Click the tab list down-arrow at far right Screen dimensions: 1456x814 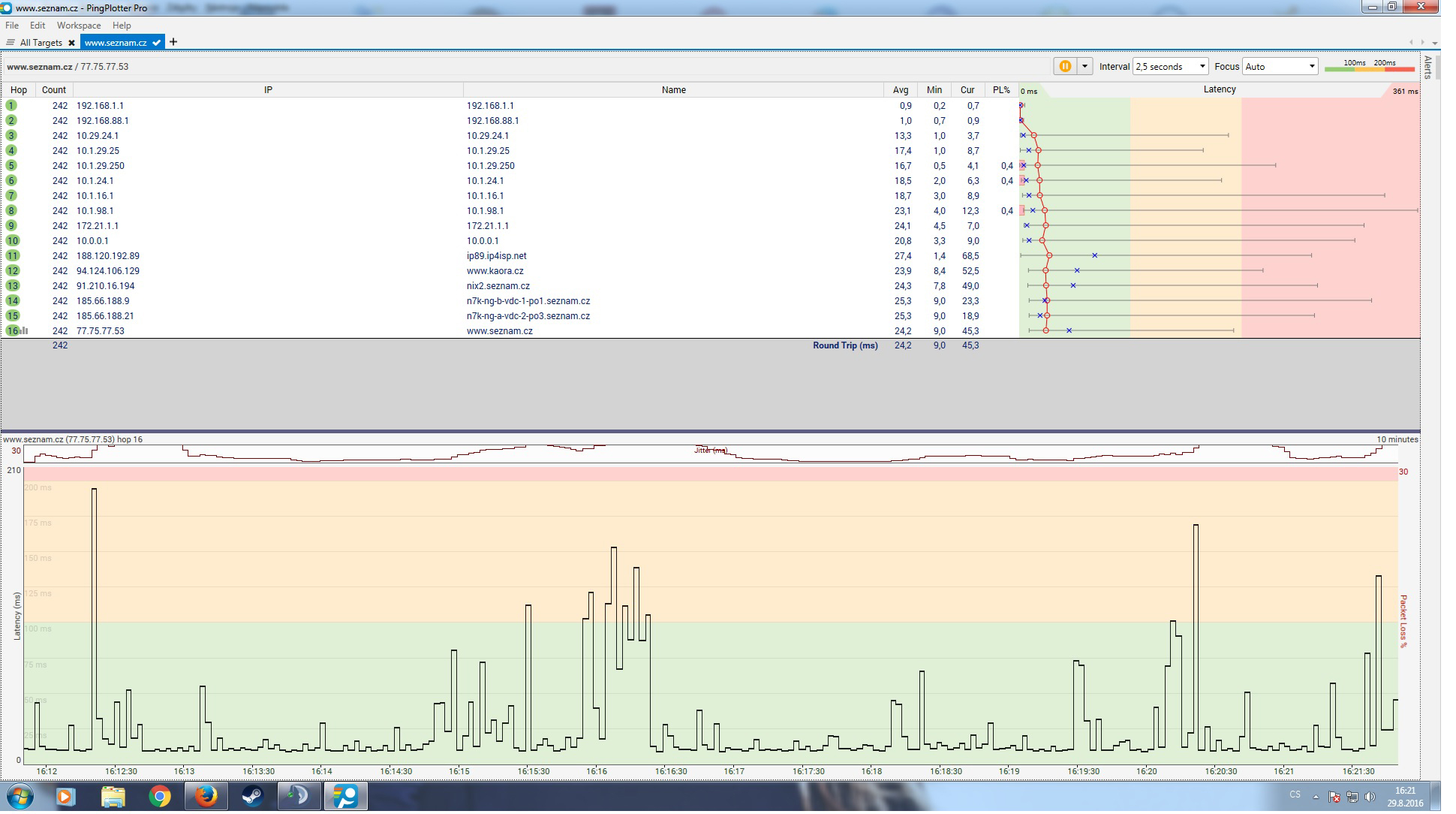coord(1435,44)
